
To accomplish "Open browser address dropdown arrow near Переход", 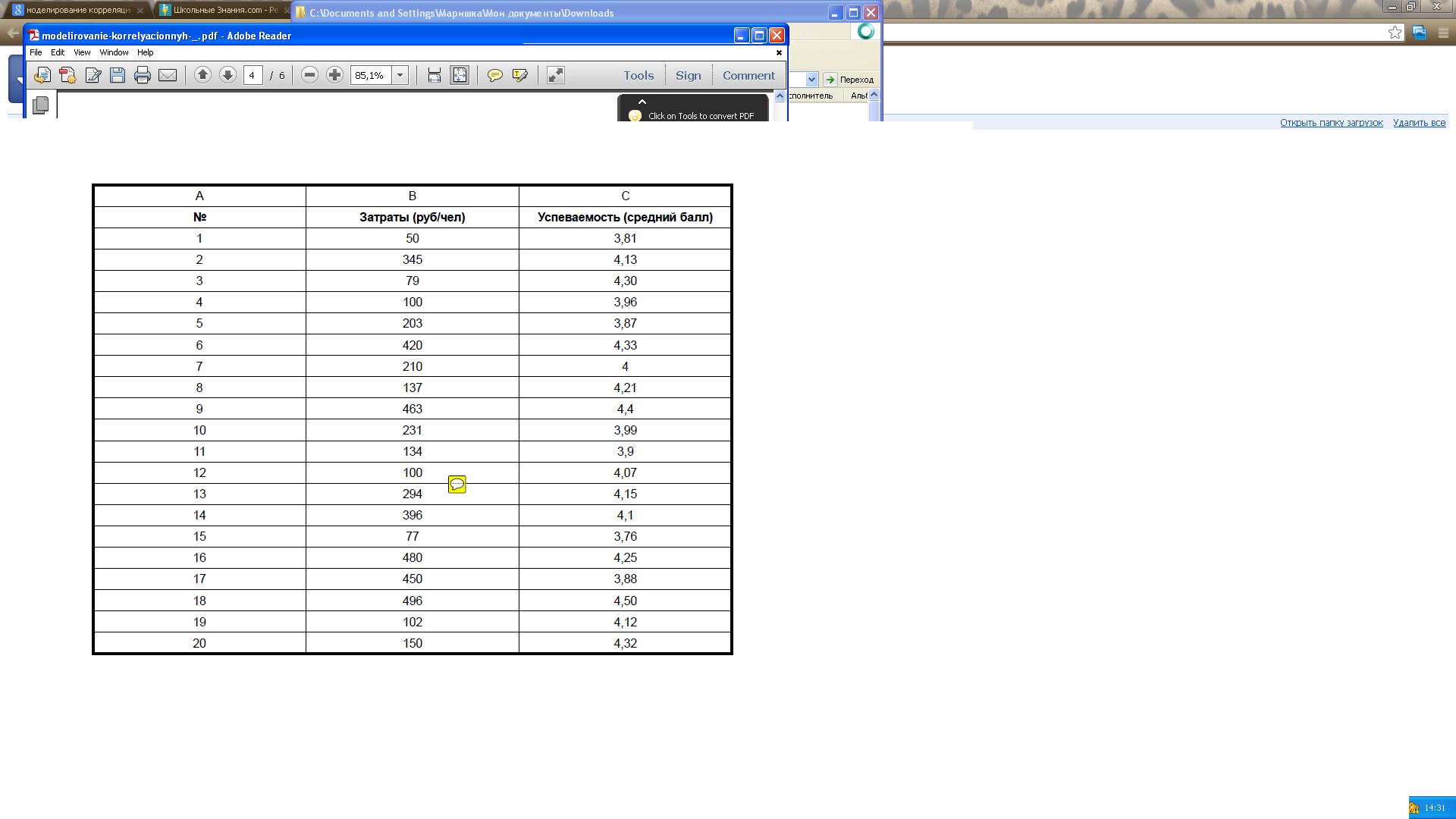I will (811, 80).
